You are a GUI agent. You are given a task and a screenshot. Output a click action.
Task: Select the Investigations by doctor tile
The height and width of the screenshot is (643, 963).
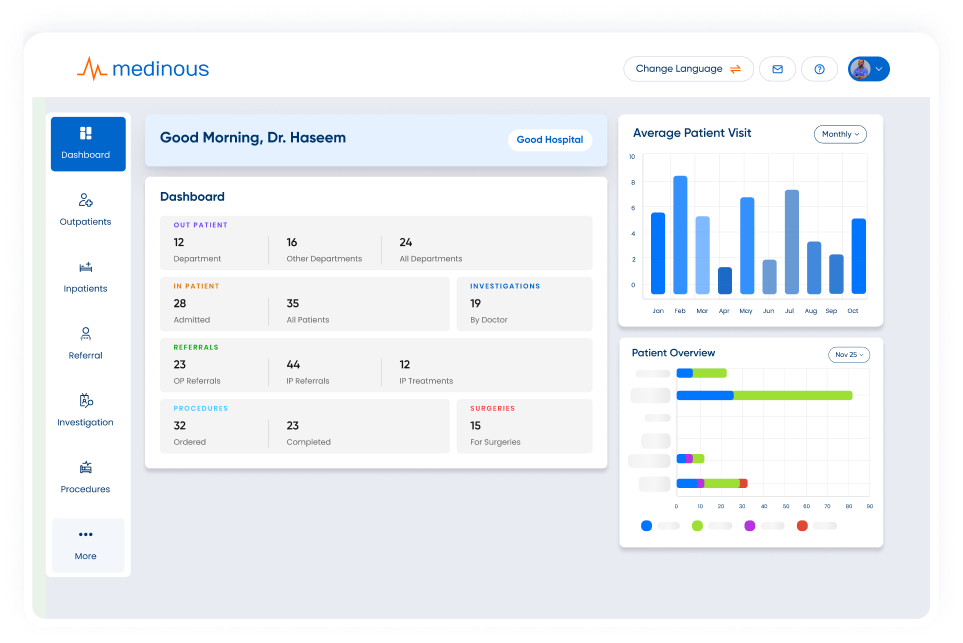click(x=524, y=304)
